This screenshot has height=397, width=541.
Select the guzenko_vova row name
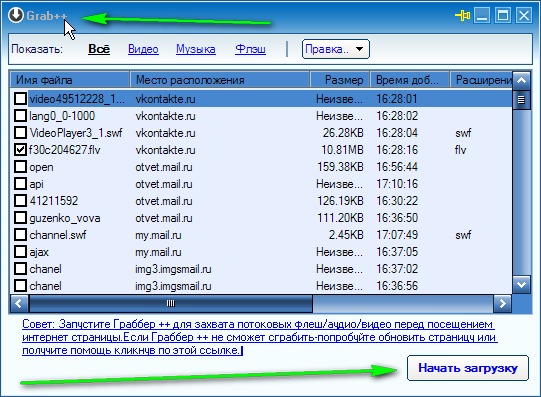tap(65, 218)
